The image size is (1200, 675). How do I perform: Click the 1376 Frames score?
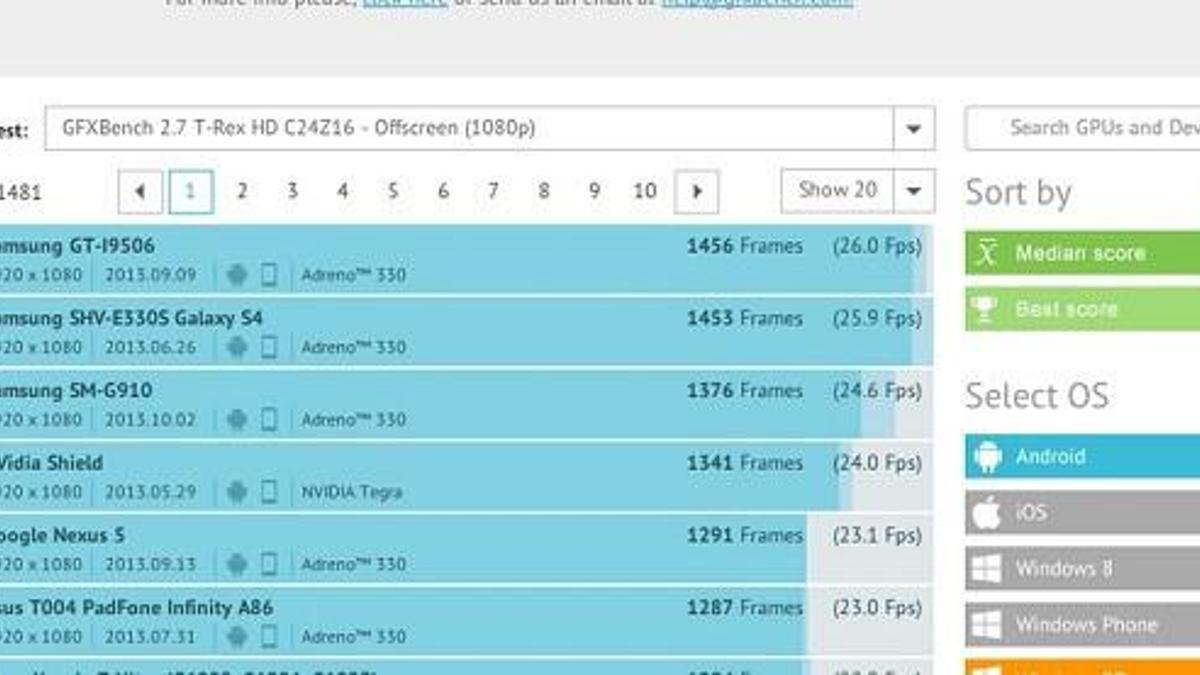[x=744, y=391]
